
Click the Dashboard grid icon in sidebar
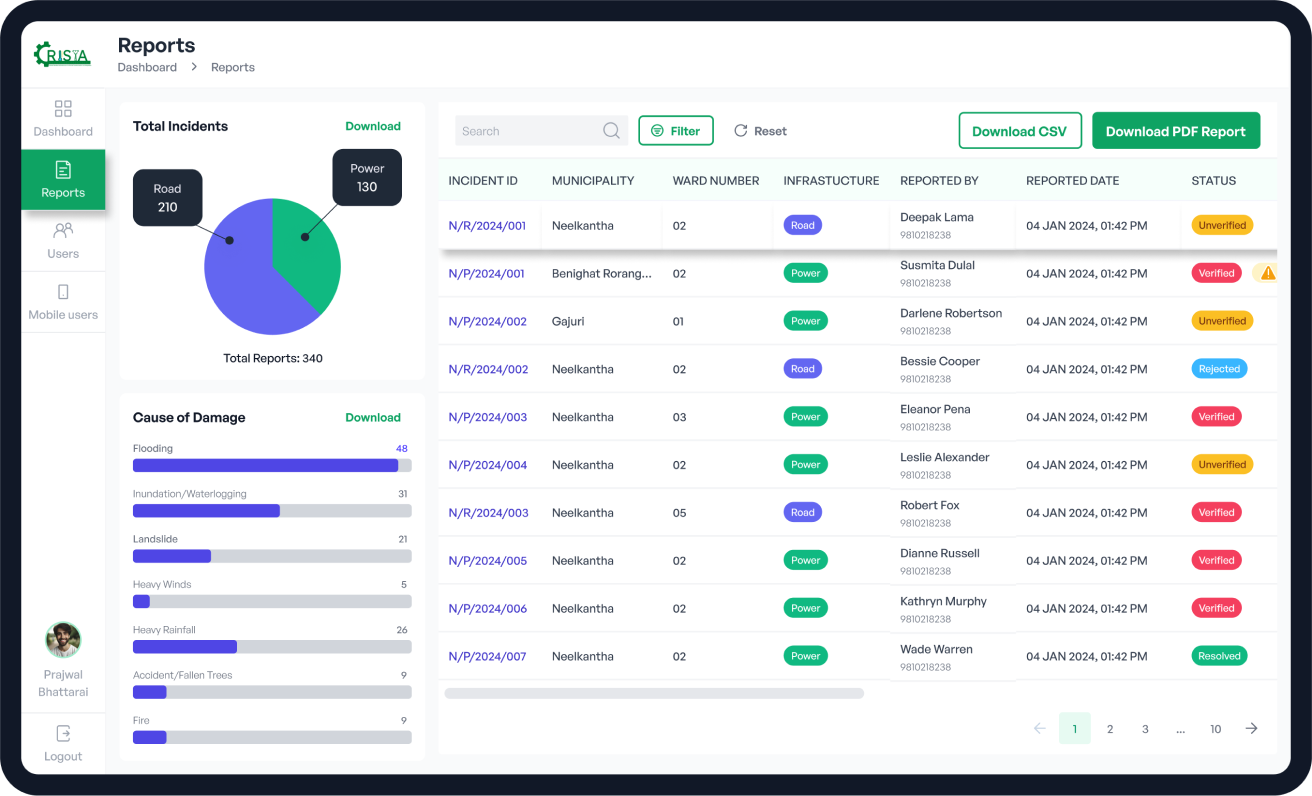(x=63, y=109)
